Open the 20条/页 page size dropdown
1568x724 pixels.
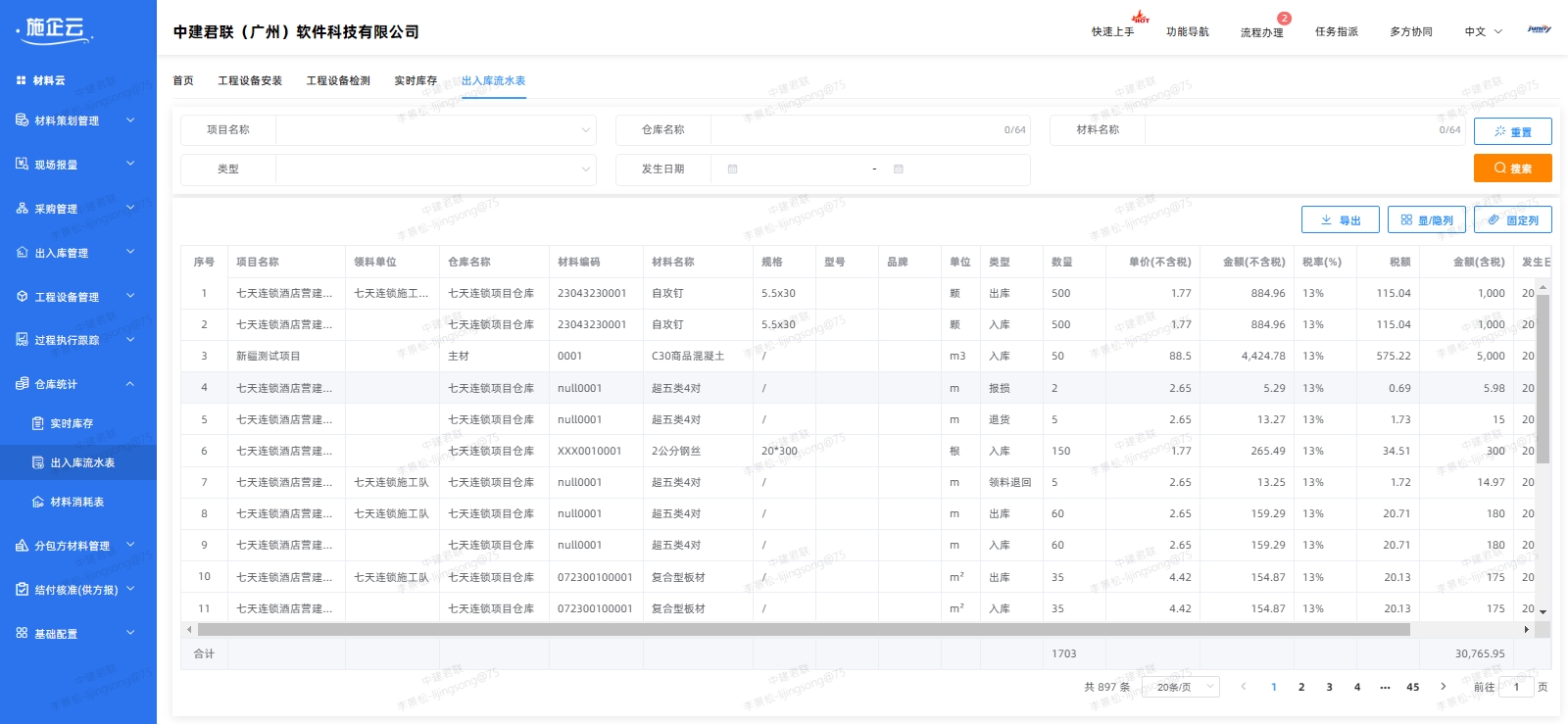(1184, 687)
